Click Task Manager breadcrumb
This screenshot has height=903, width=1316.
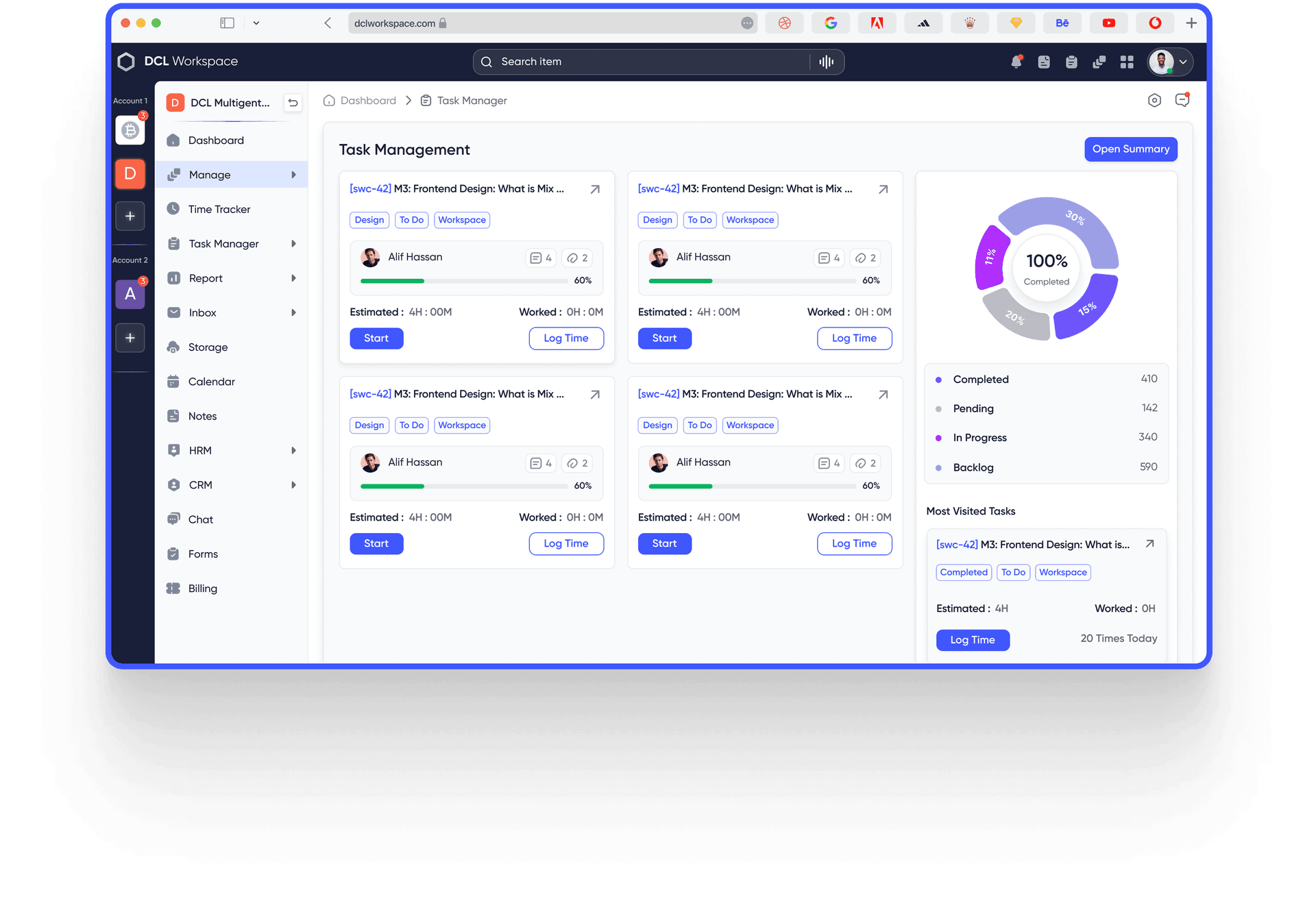[464, 101]
